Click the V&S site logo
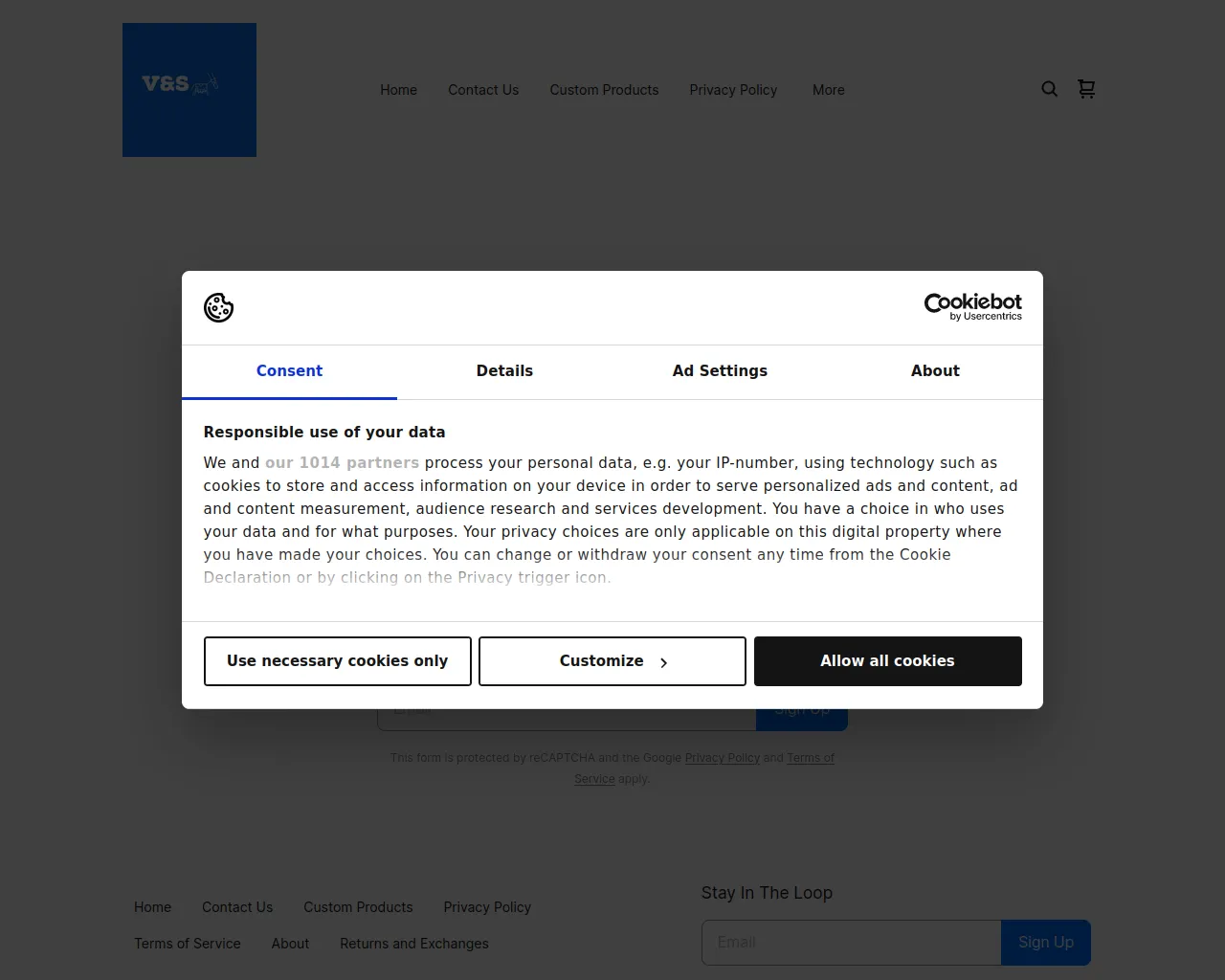Viewport: 1225px width, 980px height. point(189,89)
